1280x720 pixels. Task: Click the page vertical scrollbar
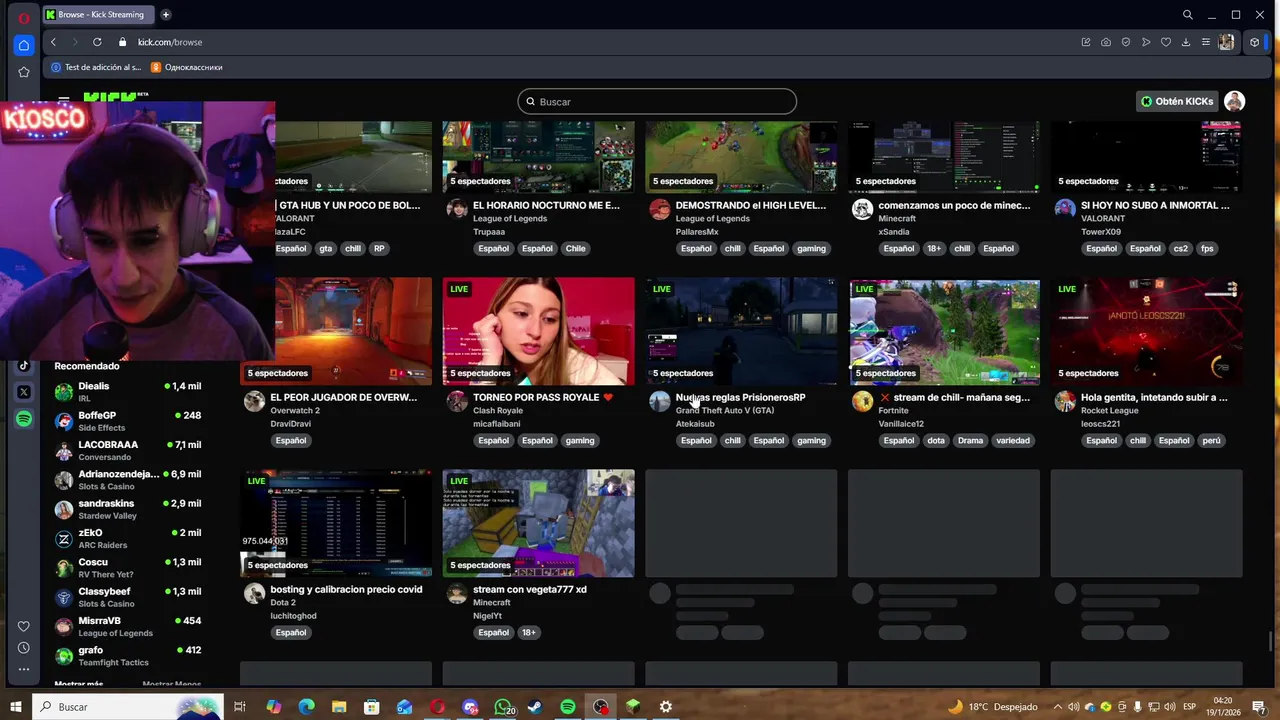coord(1271,640)
